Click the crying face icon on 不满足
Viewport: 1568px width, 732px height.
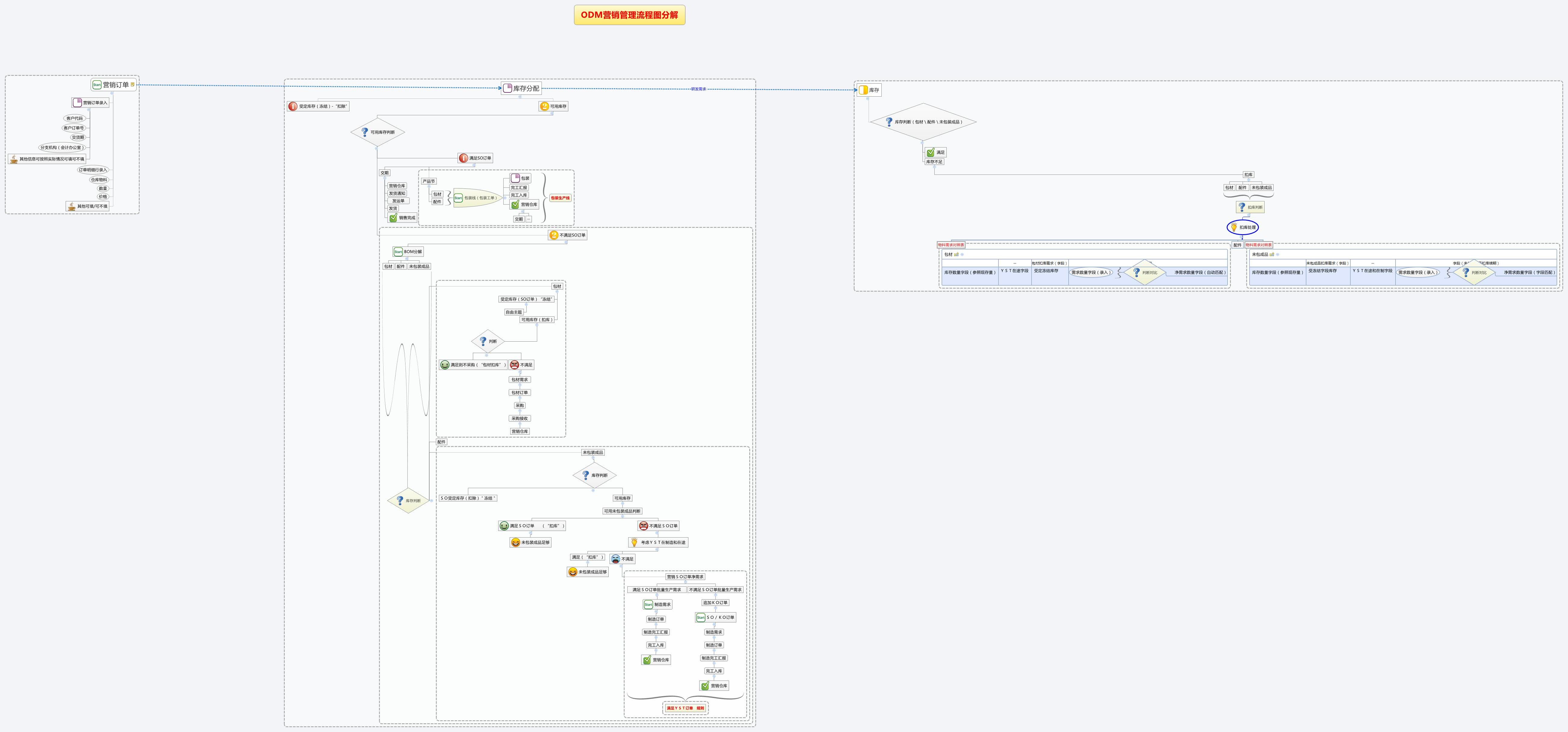pos(615,559)
